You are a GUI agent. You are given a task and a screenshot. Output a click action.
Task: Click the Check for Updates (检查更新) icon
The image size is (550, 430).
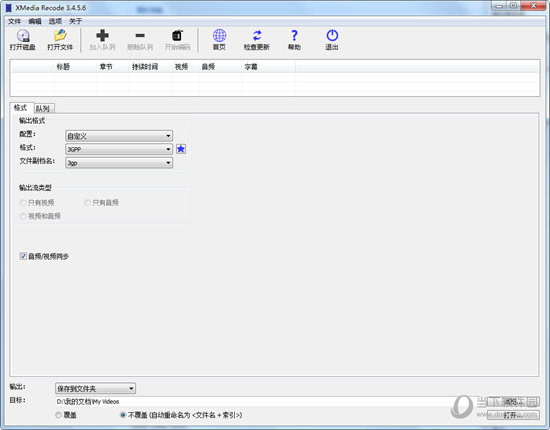pos(257,36)
